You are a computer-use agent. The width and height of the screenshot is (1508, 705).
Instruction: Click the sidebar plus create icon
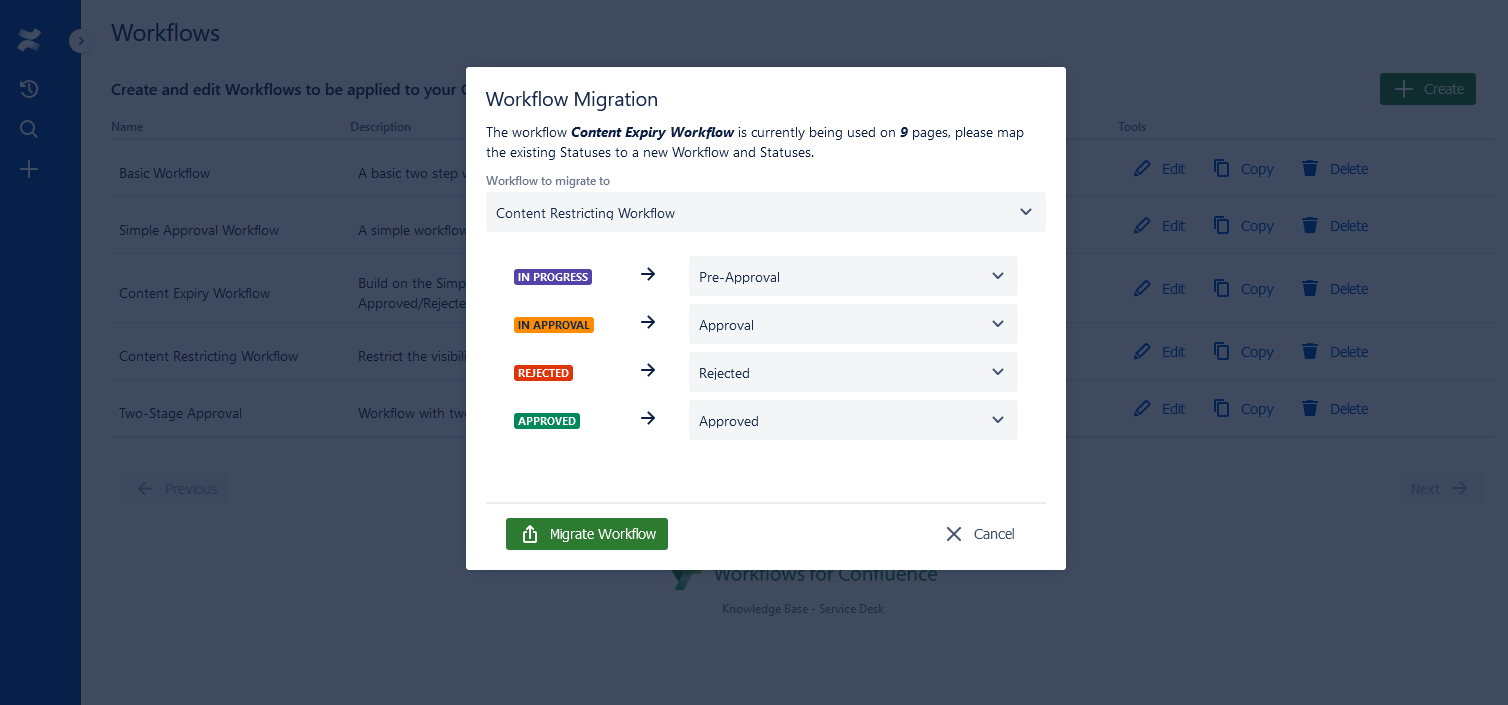(x=29, y=169)
